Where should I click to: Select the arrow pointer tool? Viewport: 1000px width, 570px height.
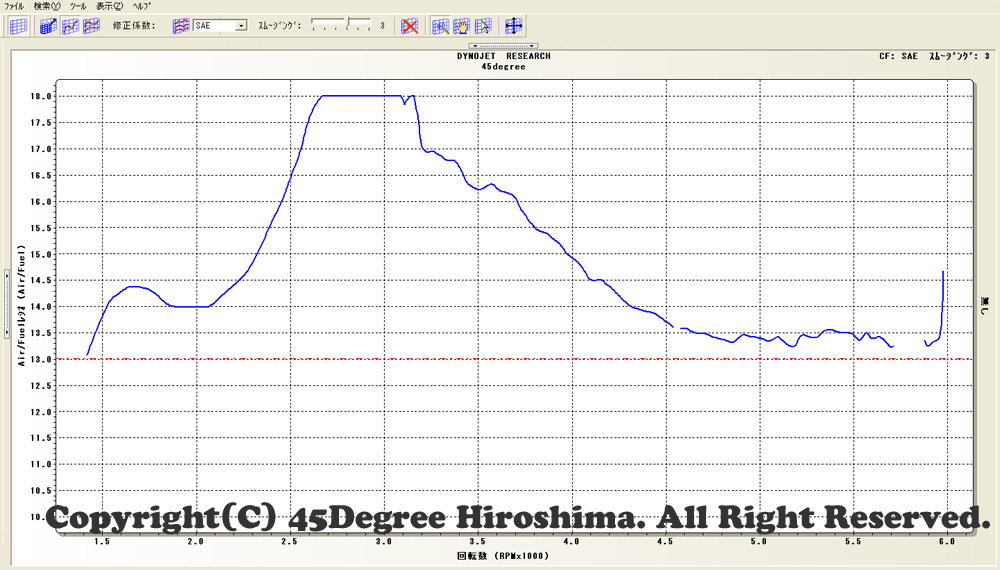click(x=484, y=26)
